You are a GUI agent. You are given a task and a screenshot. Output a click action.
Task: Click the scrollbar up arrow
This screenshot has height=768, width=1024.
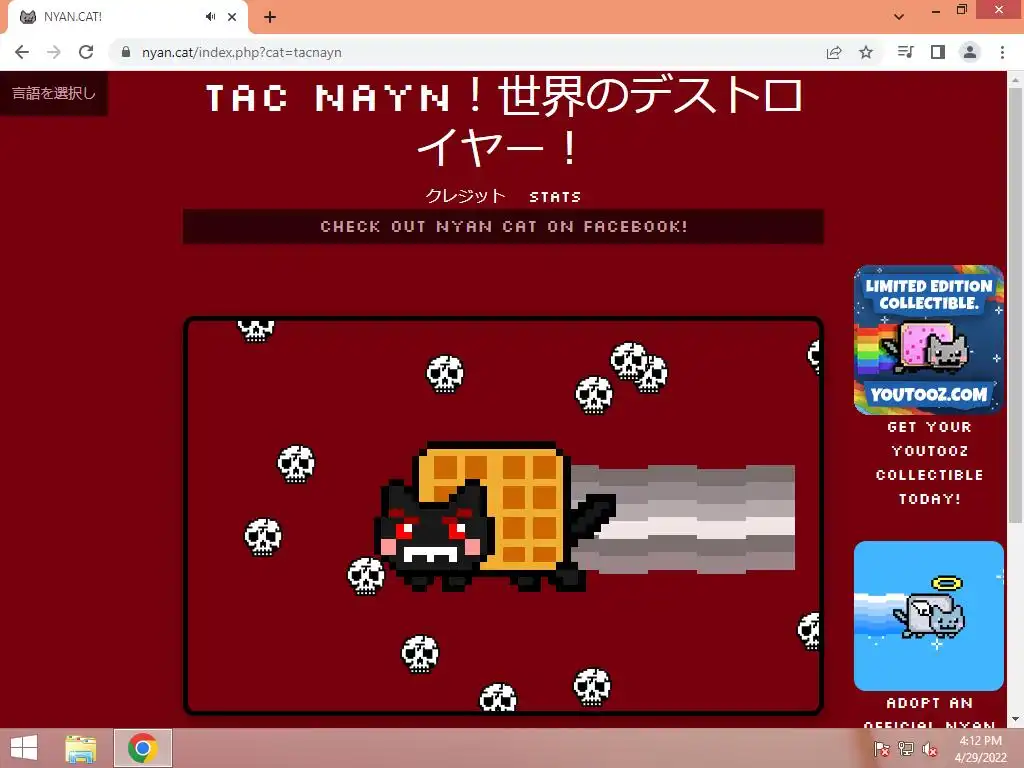(x=1015, y=79)
